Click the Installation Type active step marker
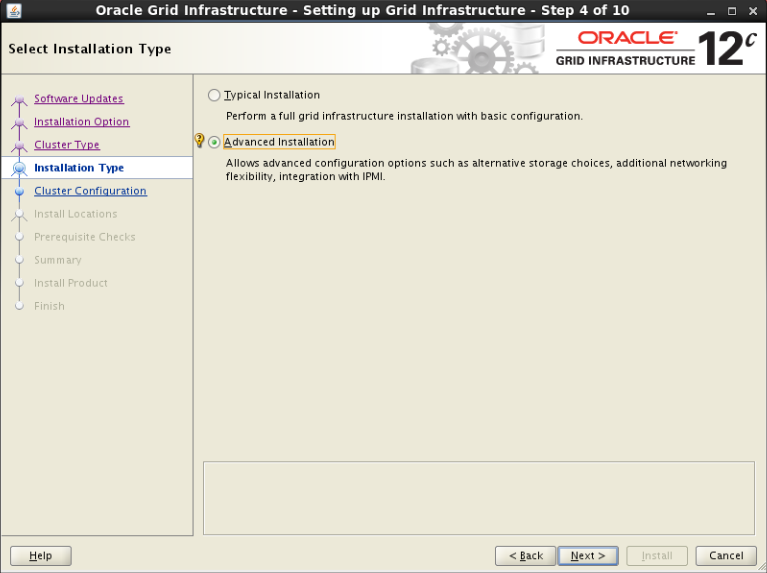The height and width of the screenshot is (573, 767). click(20, 168)
